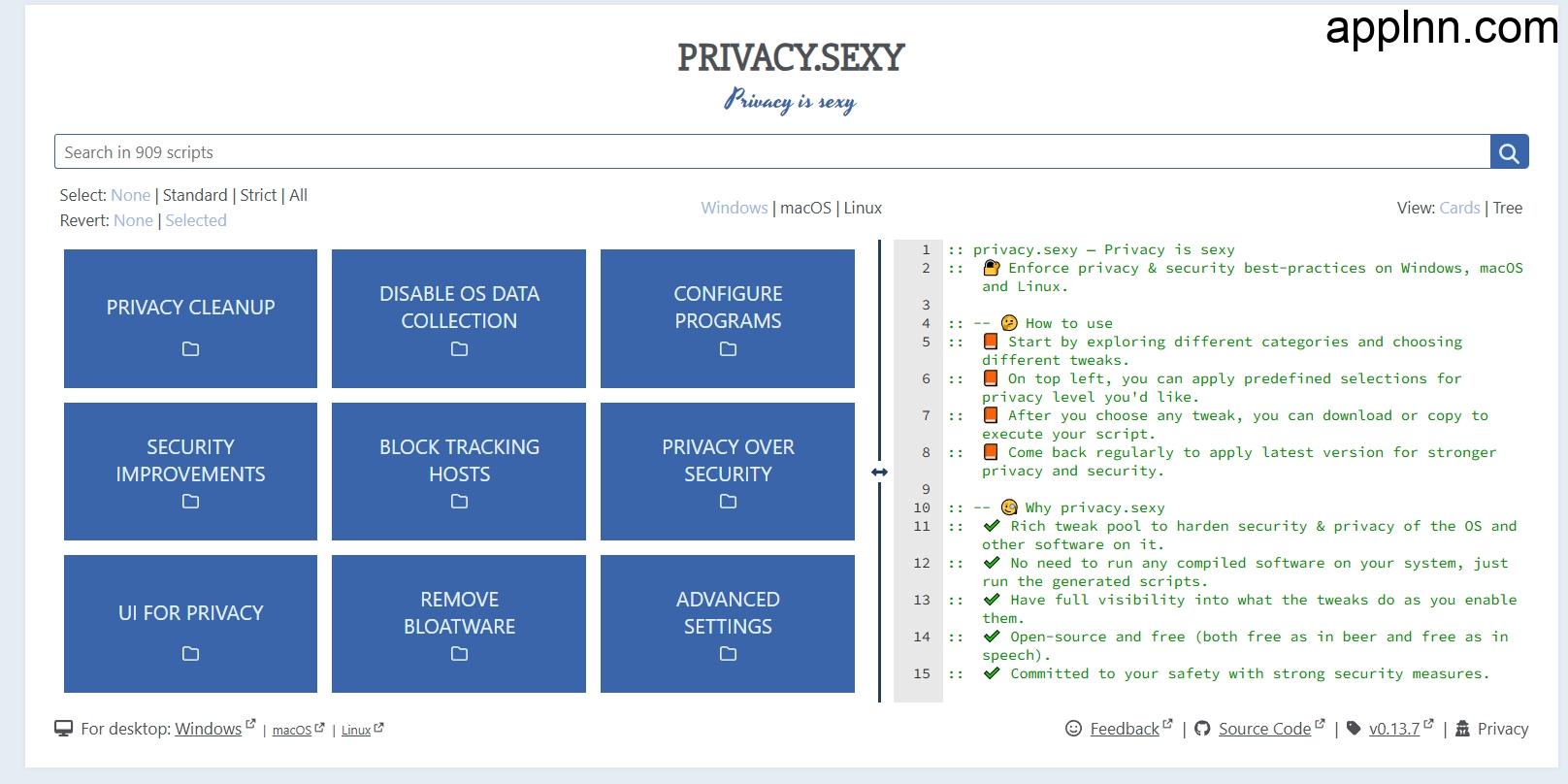Click external link icon next to Linux download
The height and width of the screenshot is (784, 1568).
pos(378,727)
